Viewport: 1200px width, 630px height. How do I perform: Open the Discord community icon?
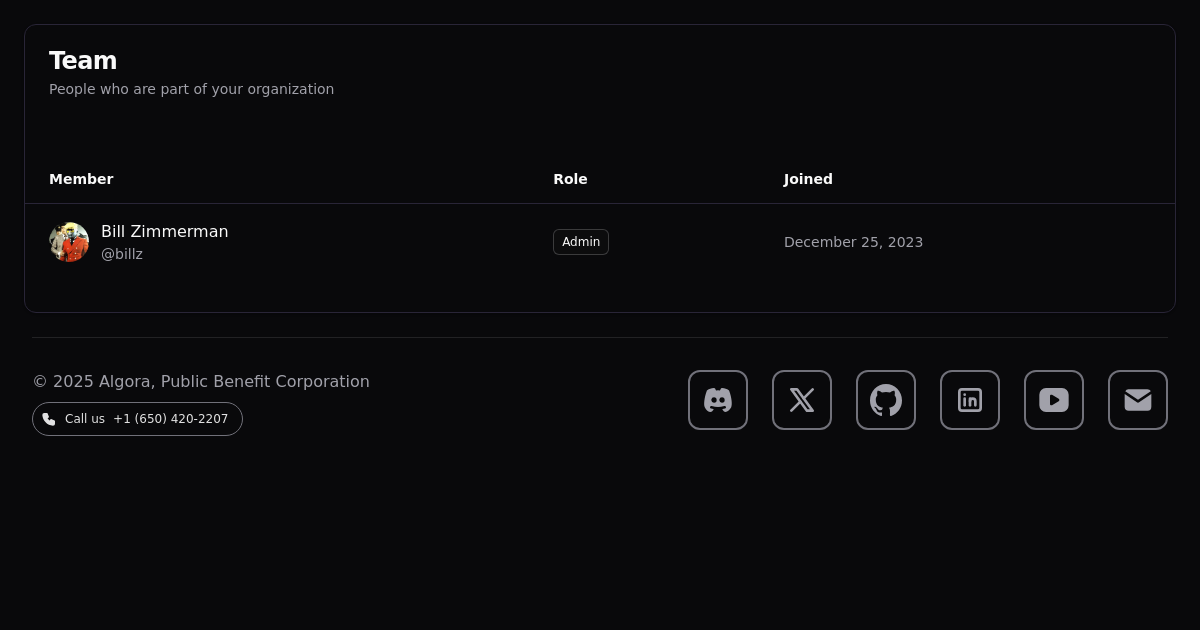[x=718, y=400]
